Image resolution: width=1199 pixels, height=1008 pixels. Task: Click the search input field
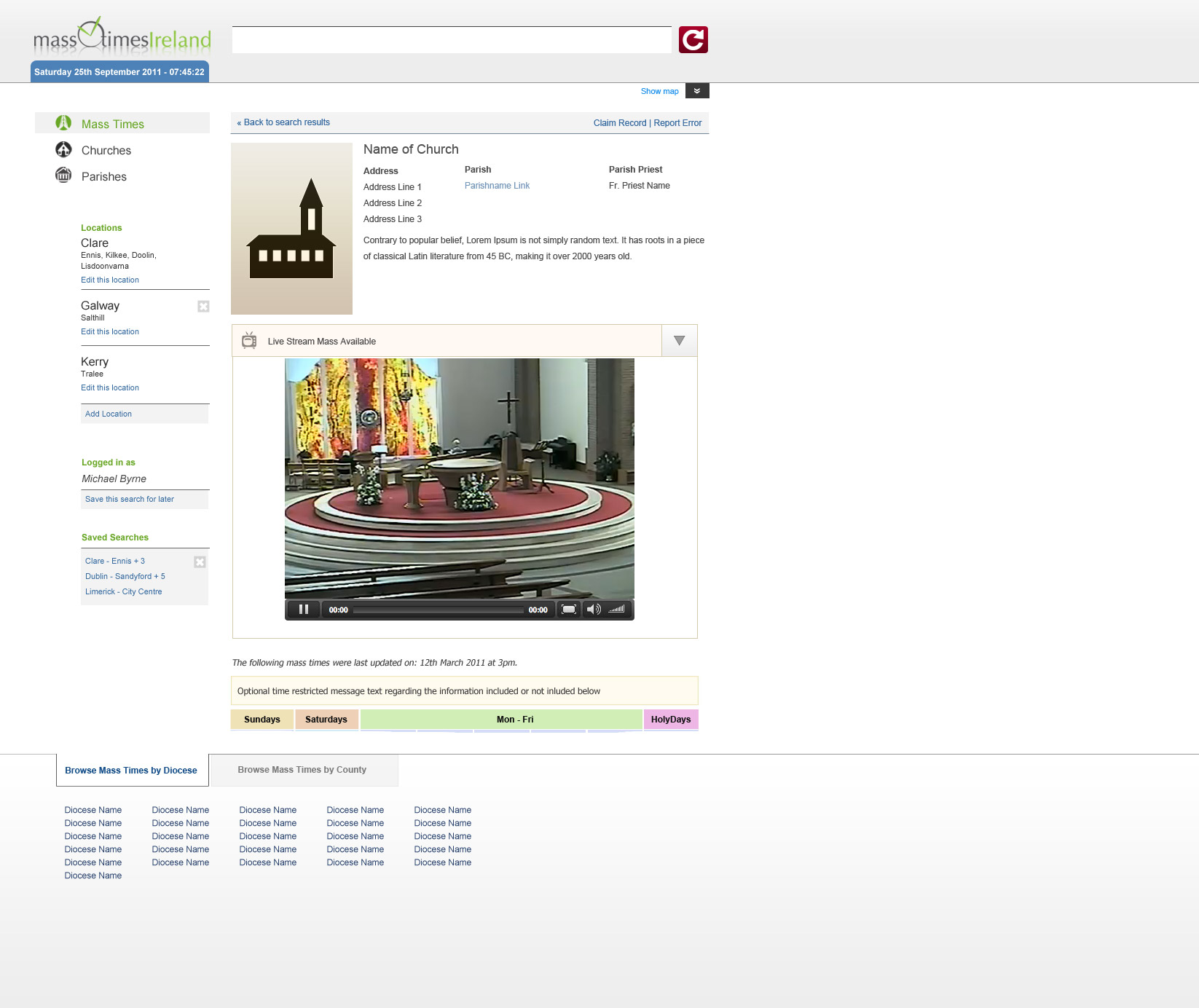pos(452,40)
